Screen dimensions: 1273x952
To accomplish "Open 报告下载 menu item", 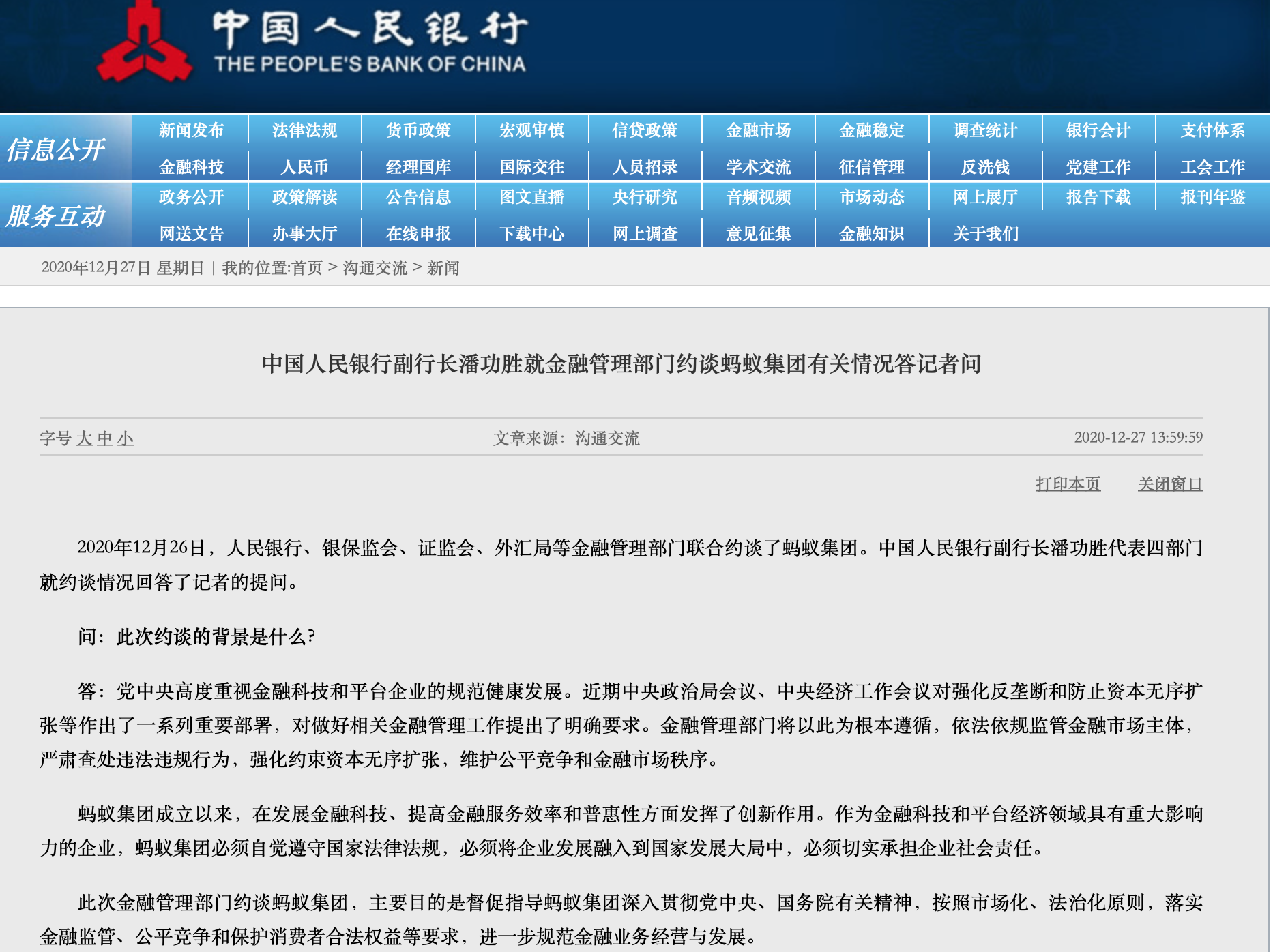I will 1098,197.
